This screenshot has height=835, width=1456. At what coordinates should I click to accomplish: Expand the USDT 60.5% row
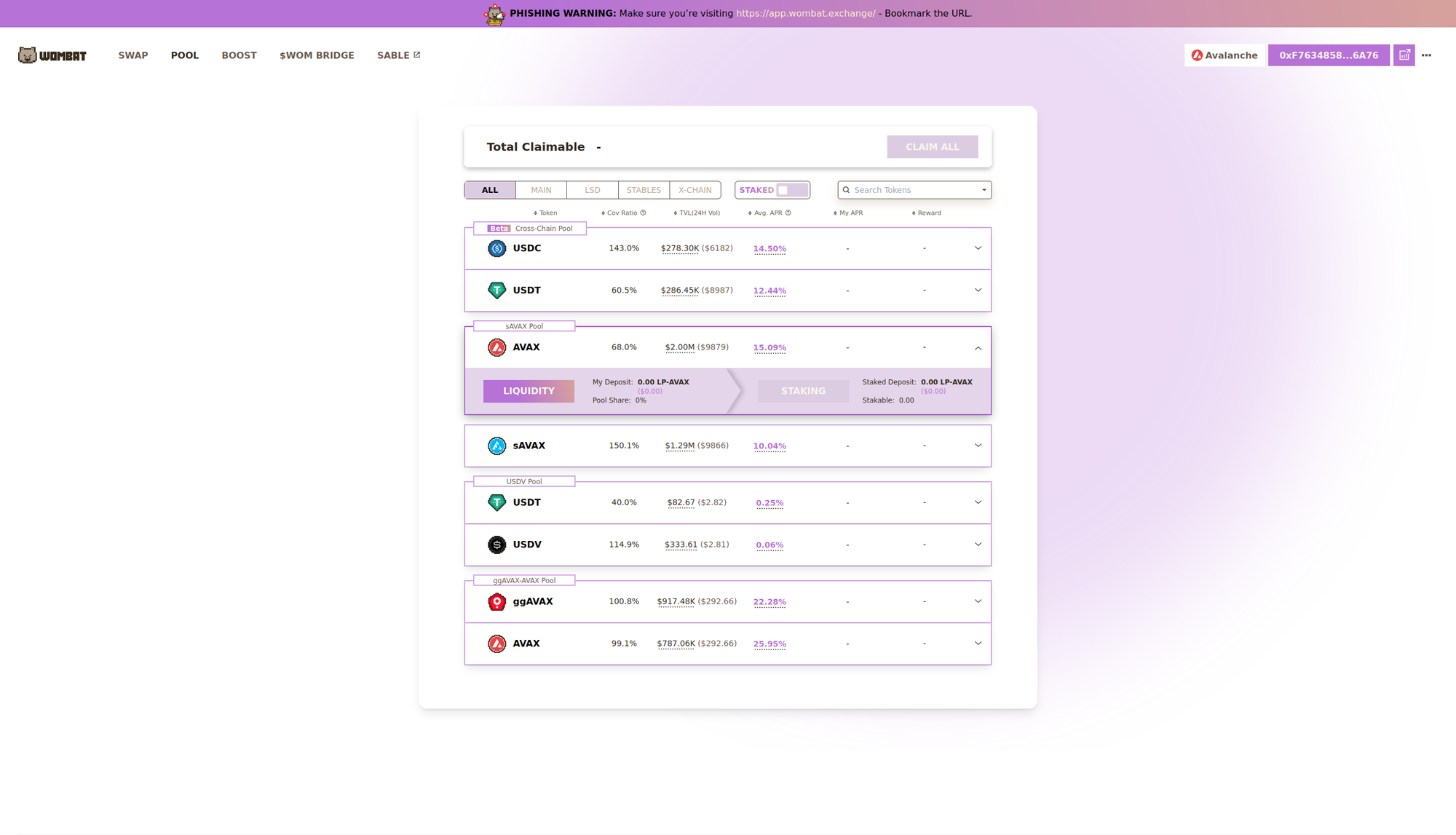tap(978, 290)
